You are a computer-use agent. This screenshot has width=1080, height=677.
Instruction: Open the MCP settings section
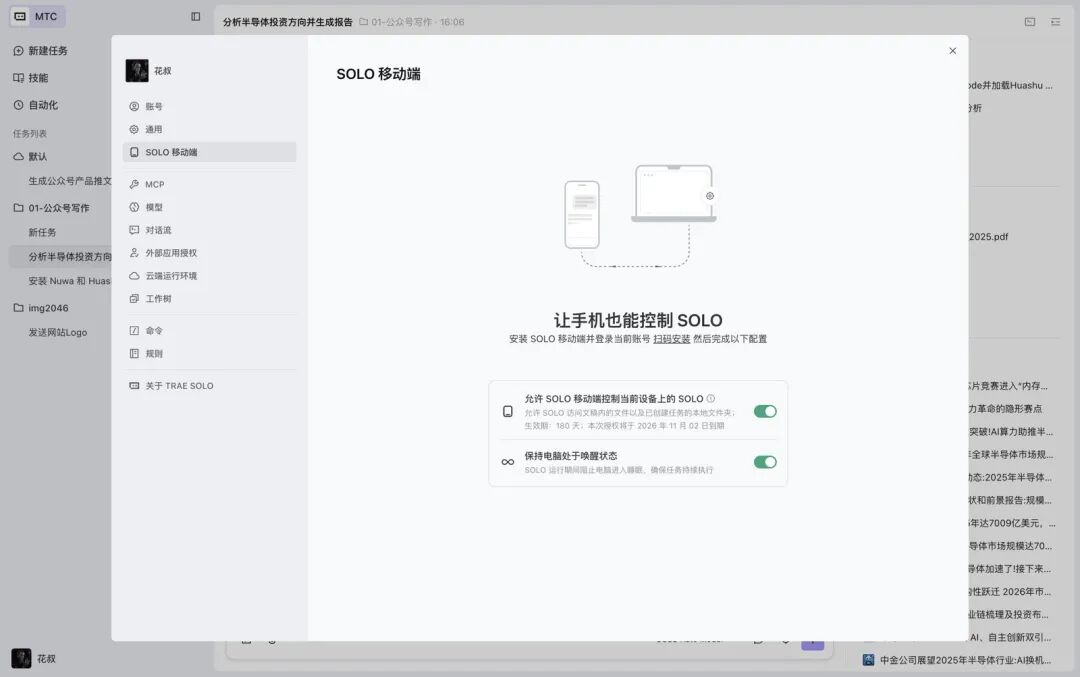pos(209,185)
